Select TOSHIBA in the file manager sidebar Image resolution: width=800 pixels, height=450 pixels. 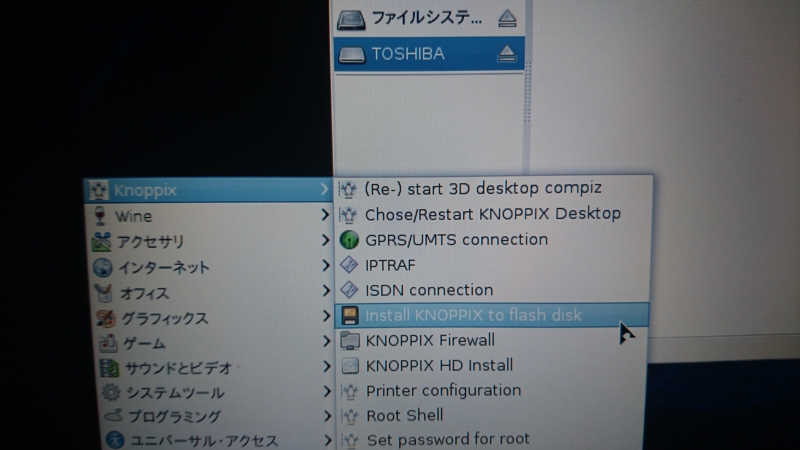pyautogui.click(x=429, y=54)
